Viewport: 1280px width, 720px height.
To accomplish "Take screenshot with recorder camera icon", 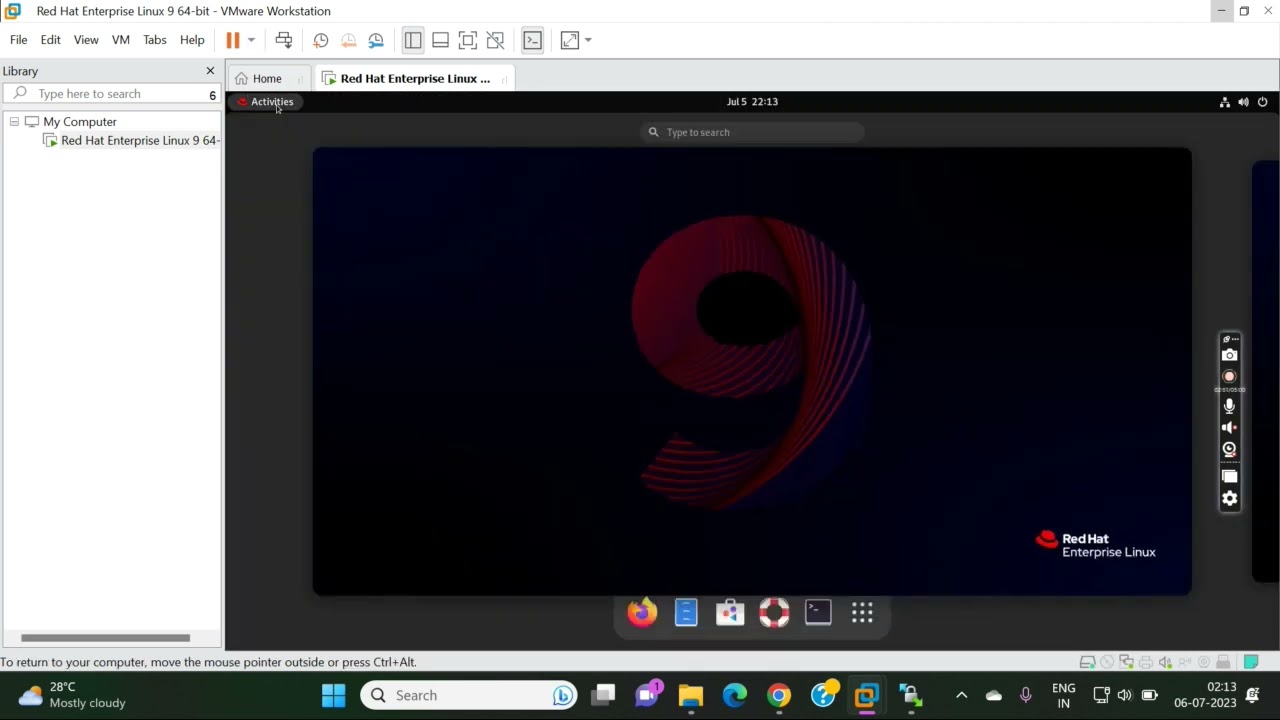I will [1230, 355].
